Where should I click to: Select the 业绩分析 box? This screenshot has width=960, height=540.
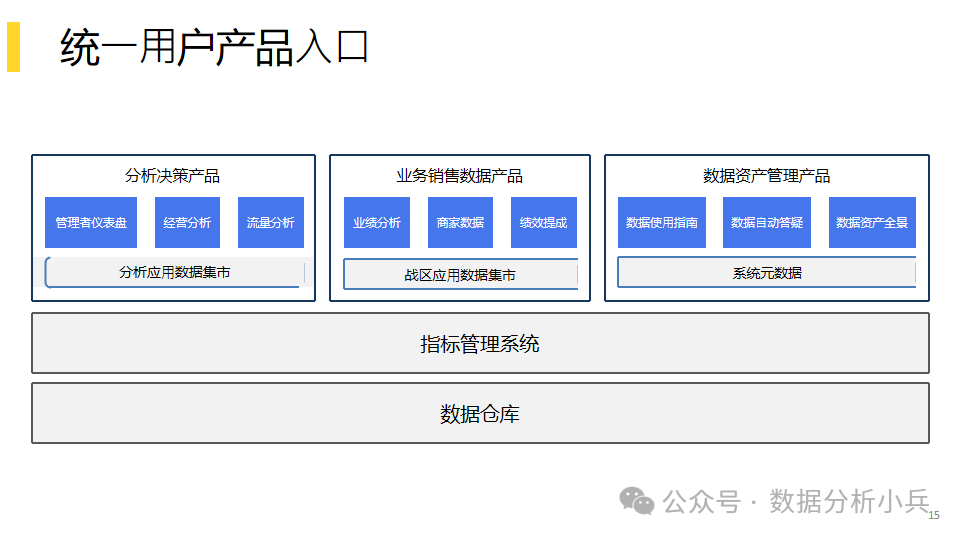(x=377, y=222)
